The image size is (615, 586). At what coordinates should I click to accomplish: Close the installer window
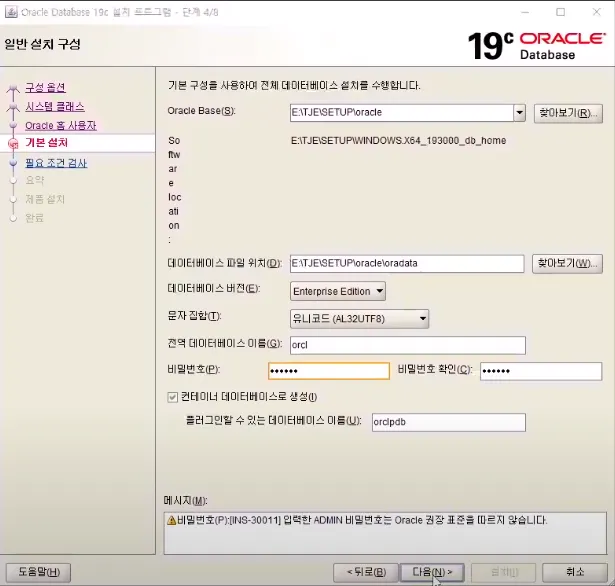click(597, 12)
